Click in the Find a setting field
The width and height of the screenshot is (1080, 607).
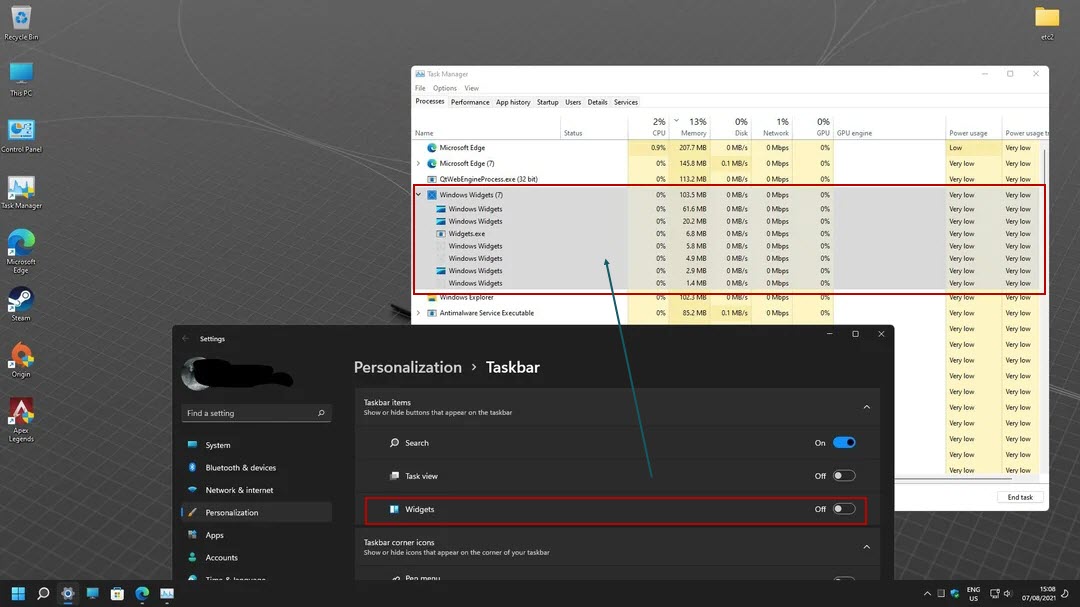pos(256,413)
